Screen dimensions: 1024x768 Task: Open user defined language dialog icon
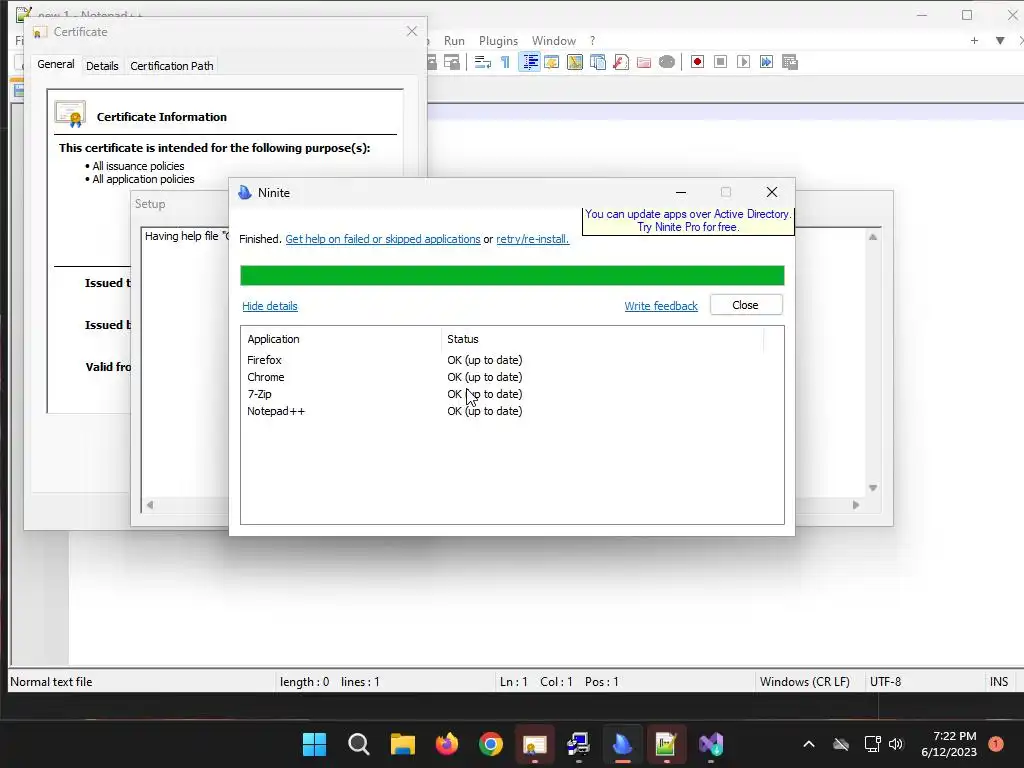552,62
